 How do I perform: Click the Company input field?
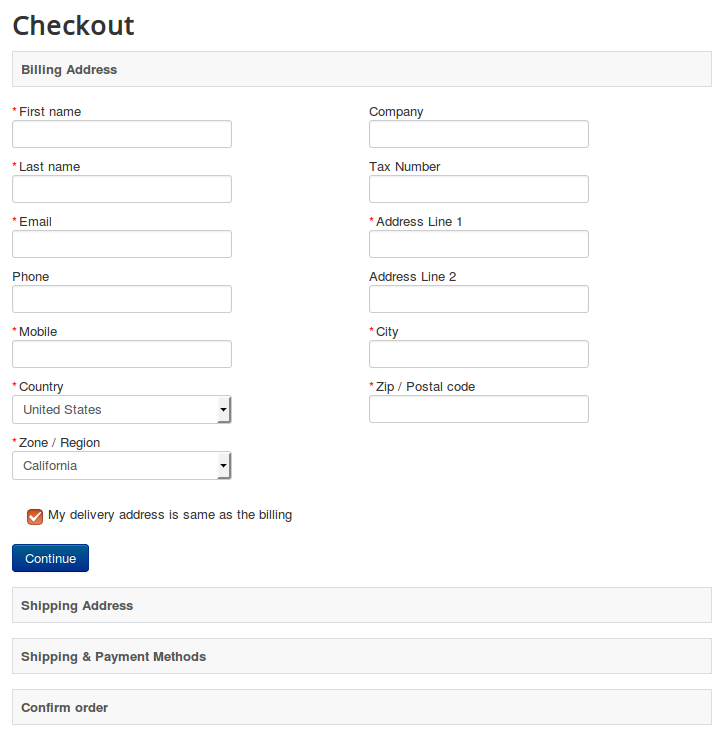pyautogui.click(x=478, y=134)
